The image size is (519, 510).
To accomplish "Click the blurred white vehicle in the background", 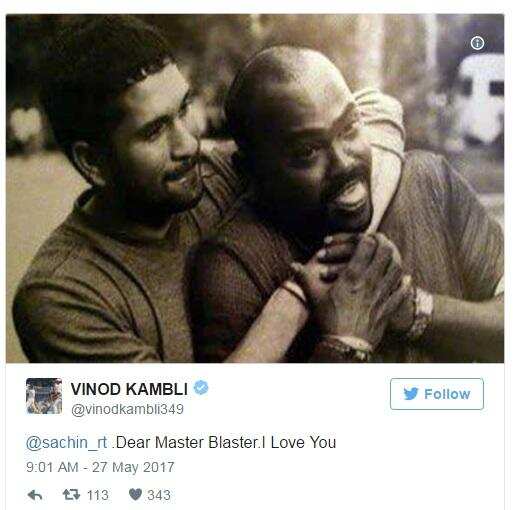I will coord(479,97).
